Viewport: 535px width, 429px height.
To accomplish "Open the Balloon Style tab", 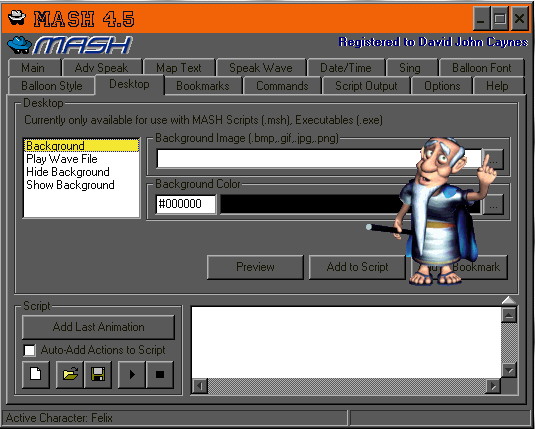I will click(x=52, y=86).
